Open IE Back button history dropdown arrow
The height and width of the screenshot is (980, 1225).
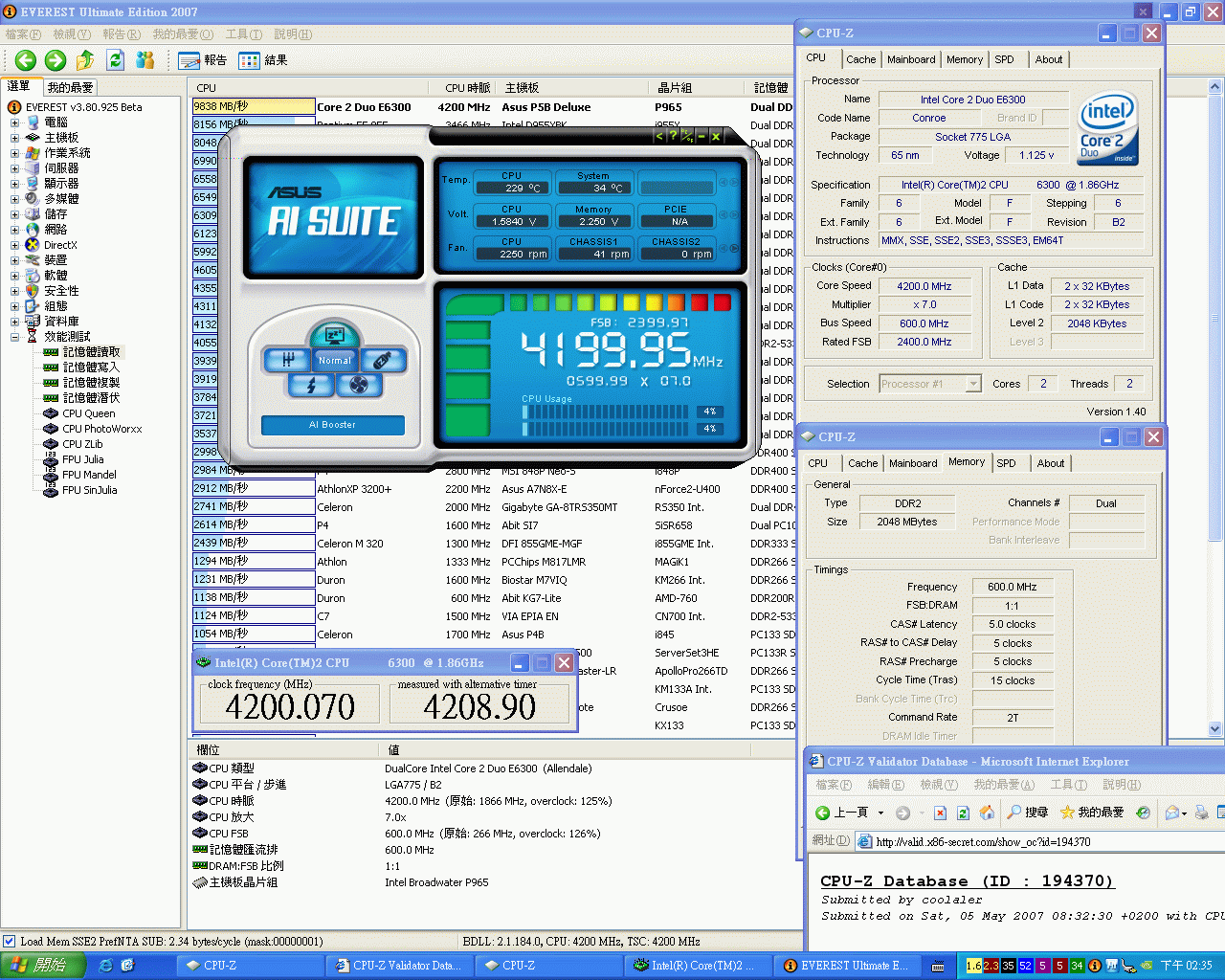tap(880, 813)
